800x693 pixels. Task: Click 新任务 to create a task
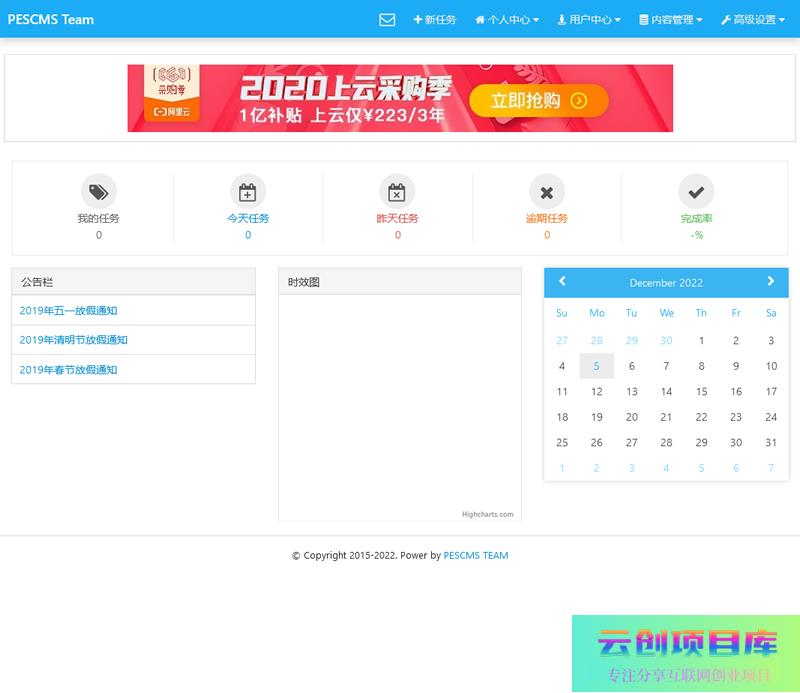[435, 19]
